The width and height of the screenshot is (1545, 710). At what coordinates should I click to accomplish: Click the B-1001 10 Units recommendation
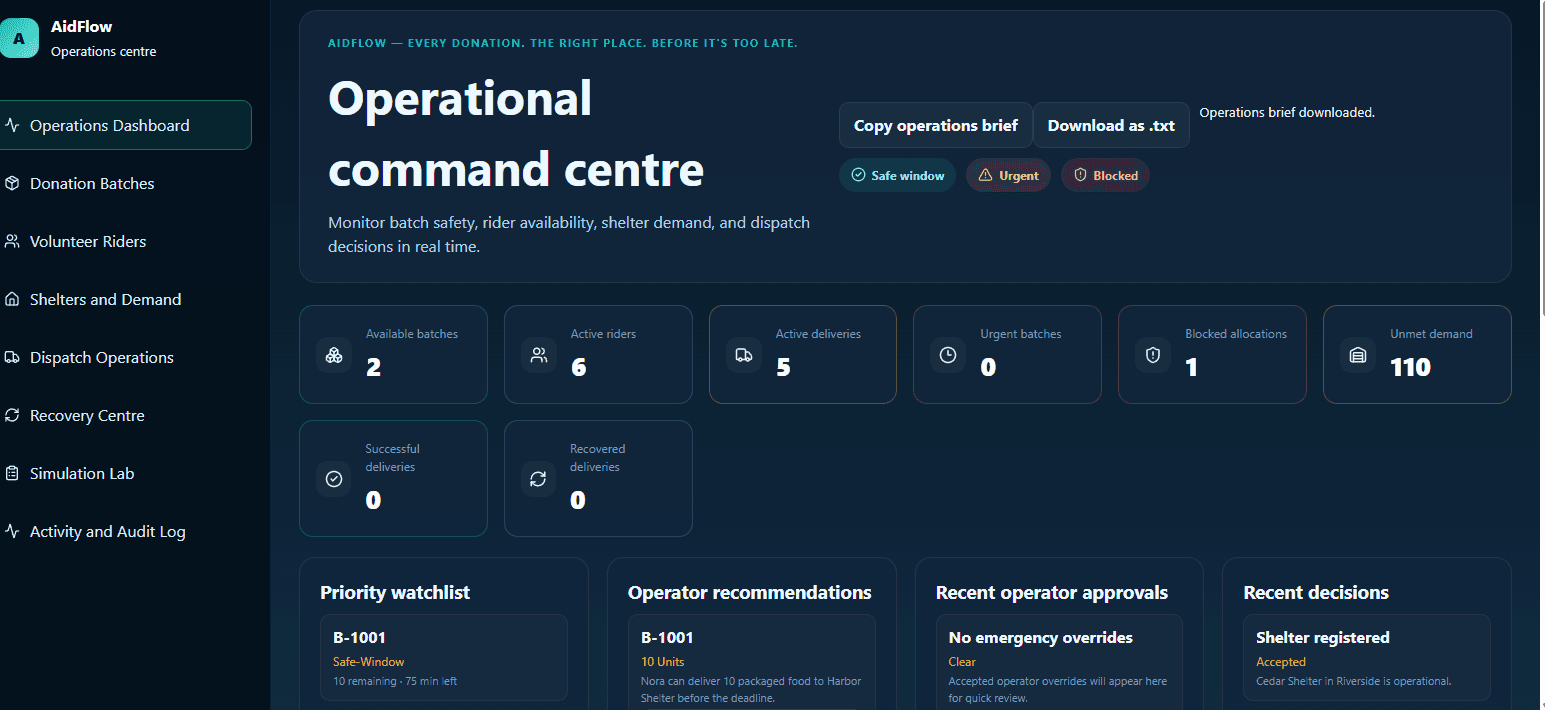[752, 662]
